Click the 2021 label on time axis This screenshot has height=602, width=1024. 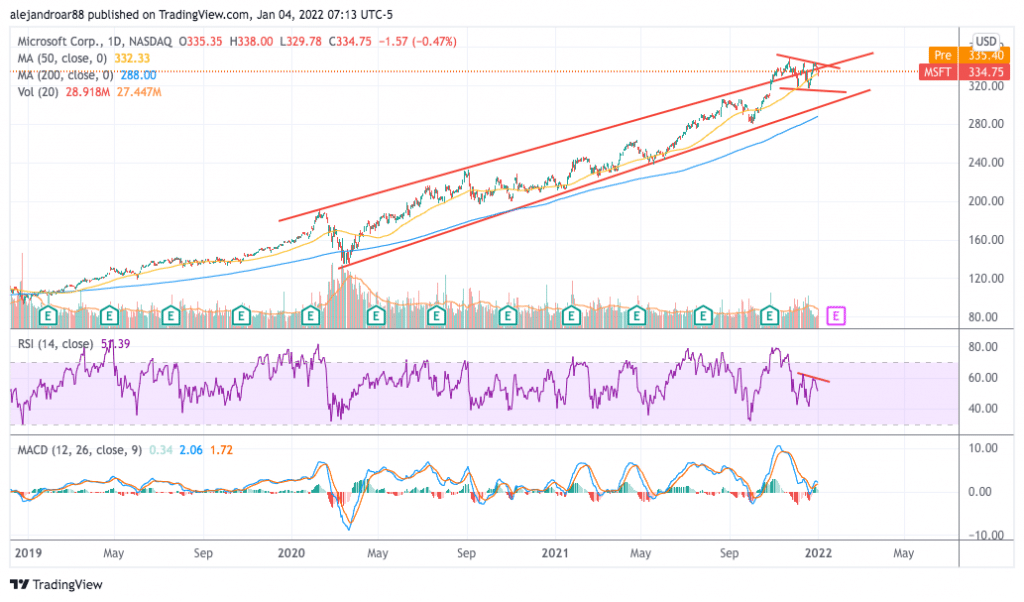pyautogui.click(x=555, y=553)
